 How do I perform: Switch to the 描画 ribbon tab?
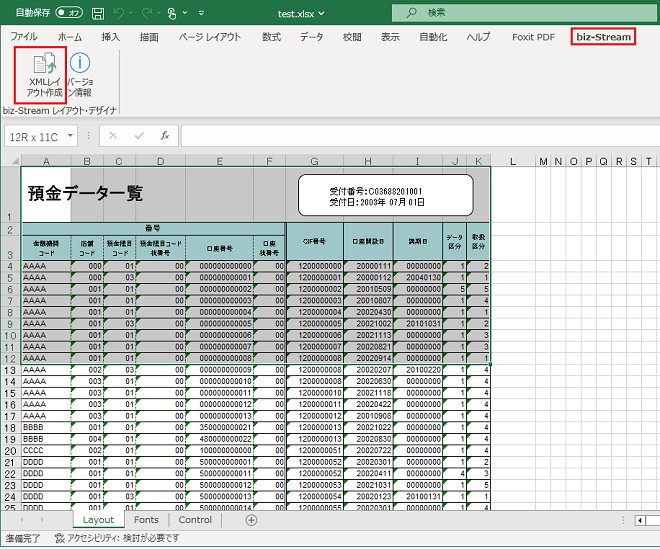[x=149, y=37]
